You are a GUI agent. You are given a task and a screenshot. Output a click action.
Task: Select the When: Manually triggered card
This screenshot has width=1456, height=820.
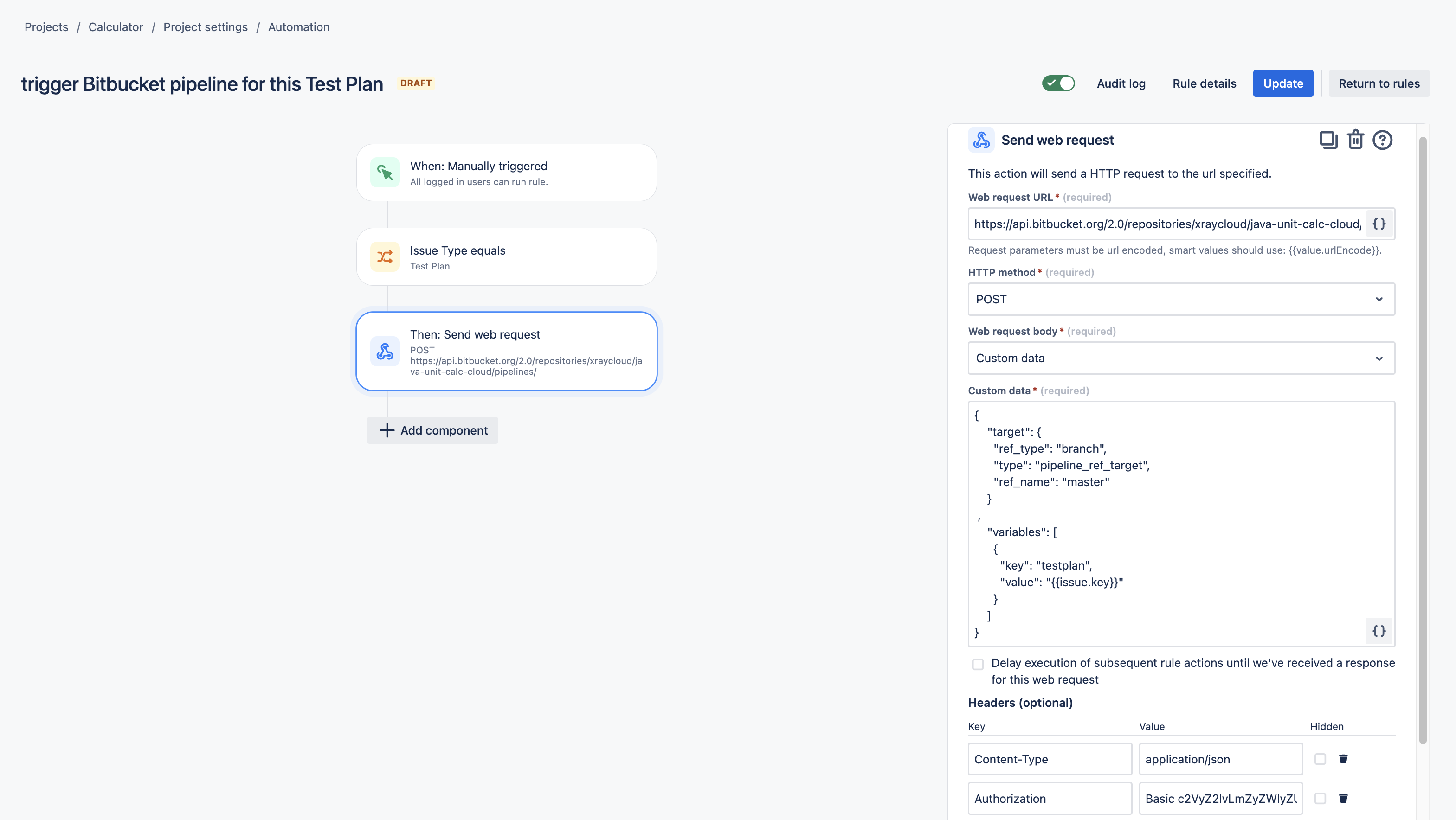point(506,173)
